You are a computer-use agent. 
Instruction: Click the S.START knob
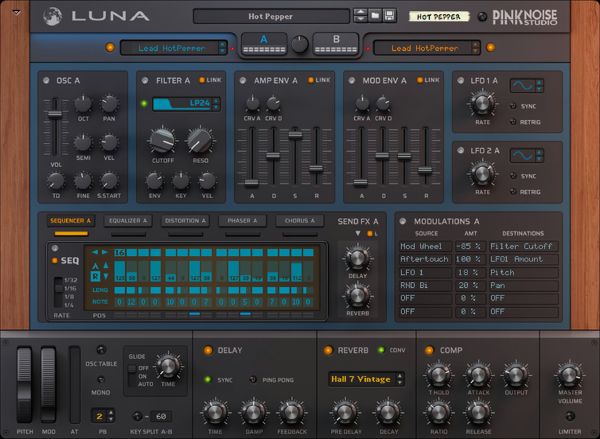coord(109,181)
